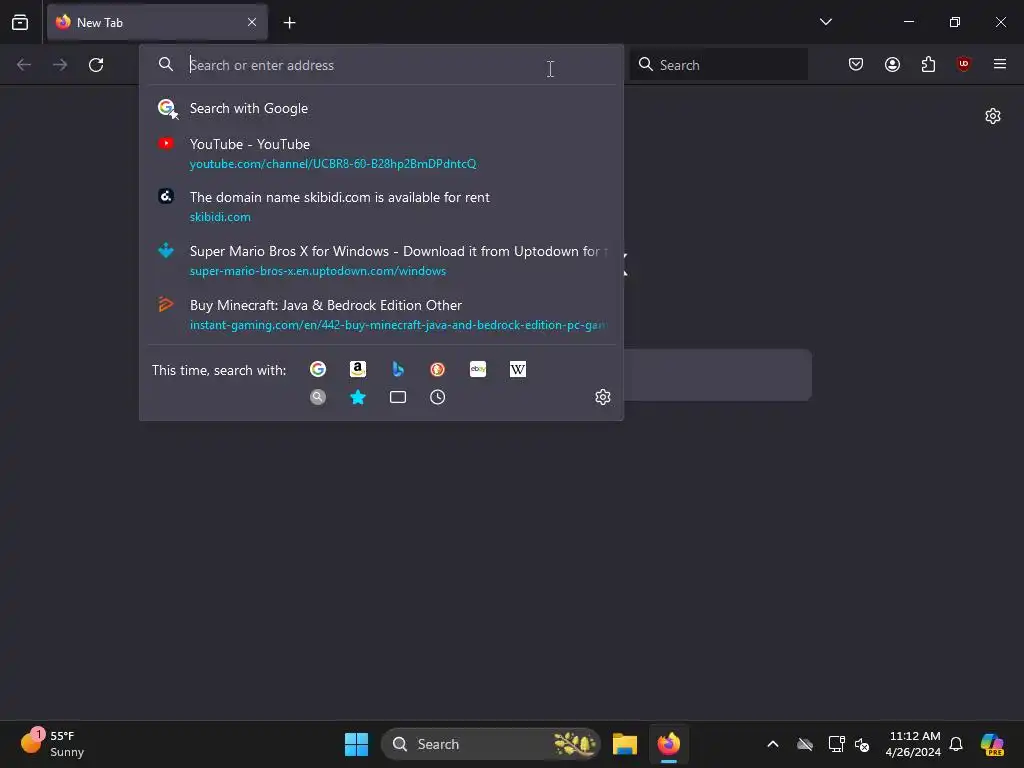This screenshot has width=1024, height=768.
Task: Reload the current page
Action: pyautogui.click(x=96, y=65)
